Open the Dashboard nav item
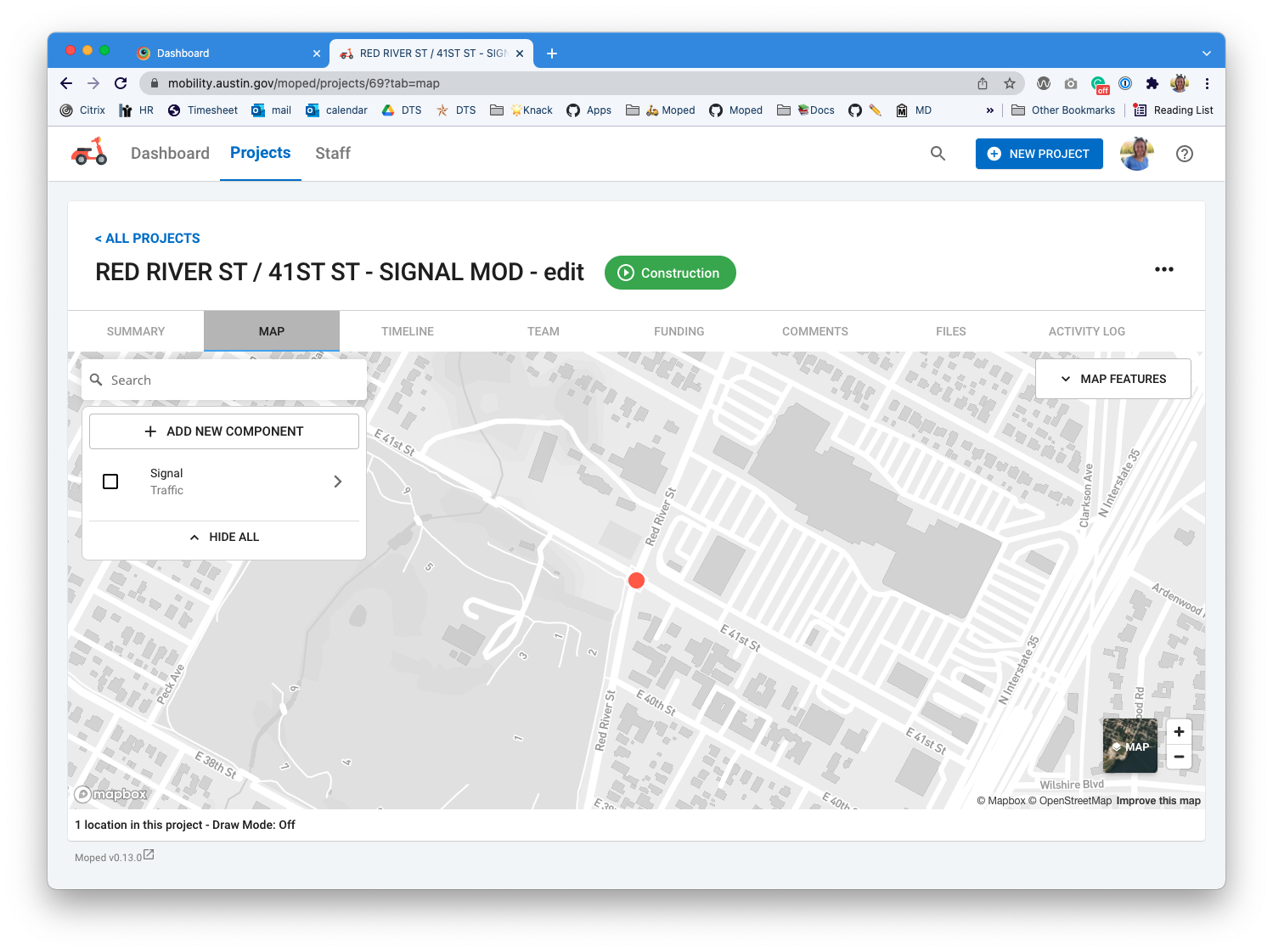 point(170,153)
